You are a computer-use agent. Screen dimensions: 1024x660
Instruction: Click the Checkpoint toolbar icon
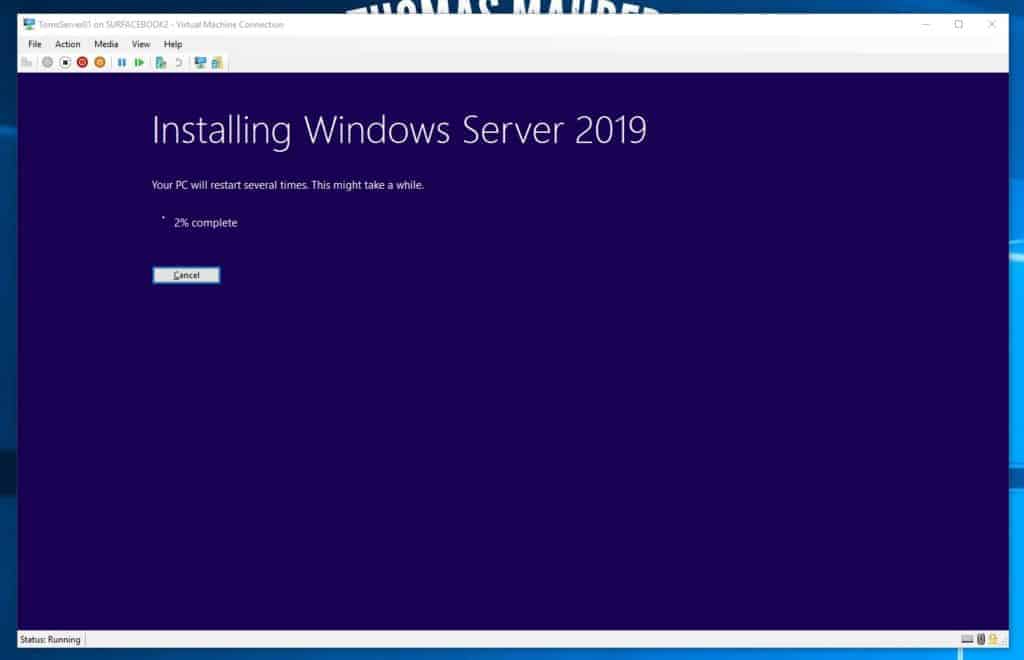point(161,63)
